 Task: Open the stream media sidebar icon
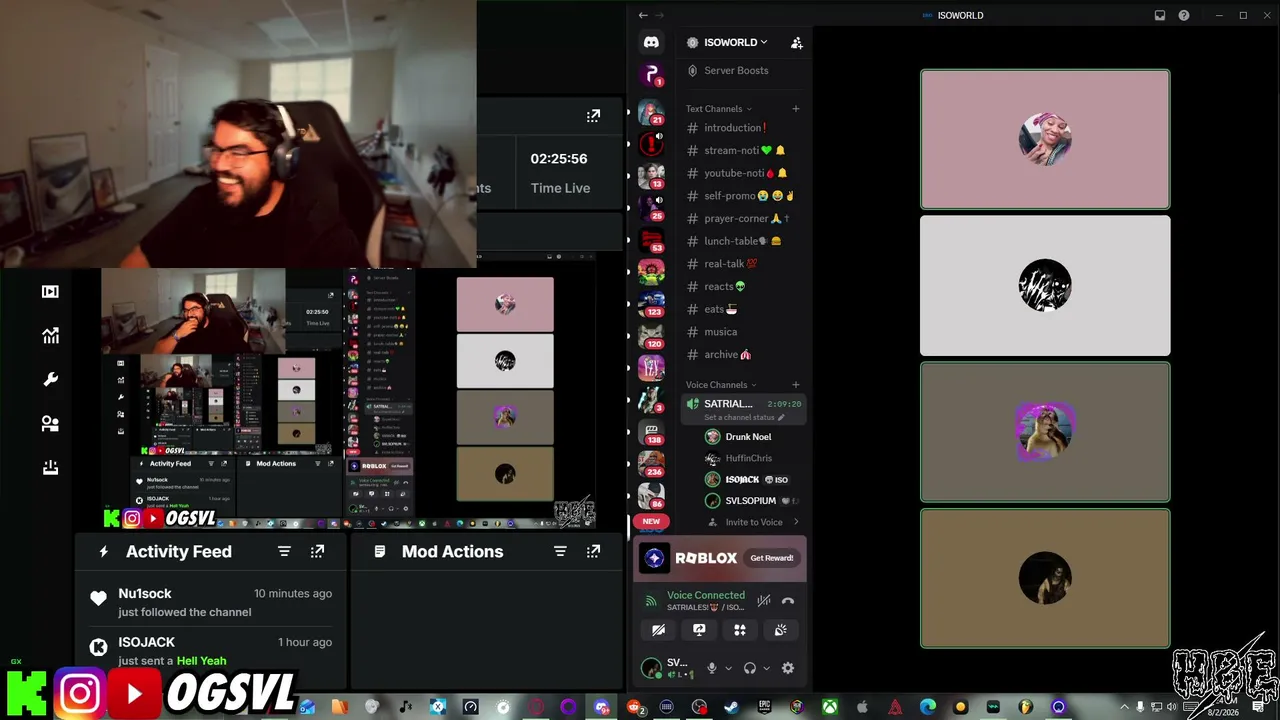pos(50,291)
